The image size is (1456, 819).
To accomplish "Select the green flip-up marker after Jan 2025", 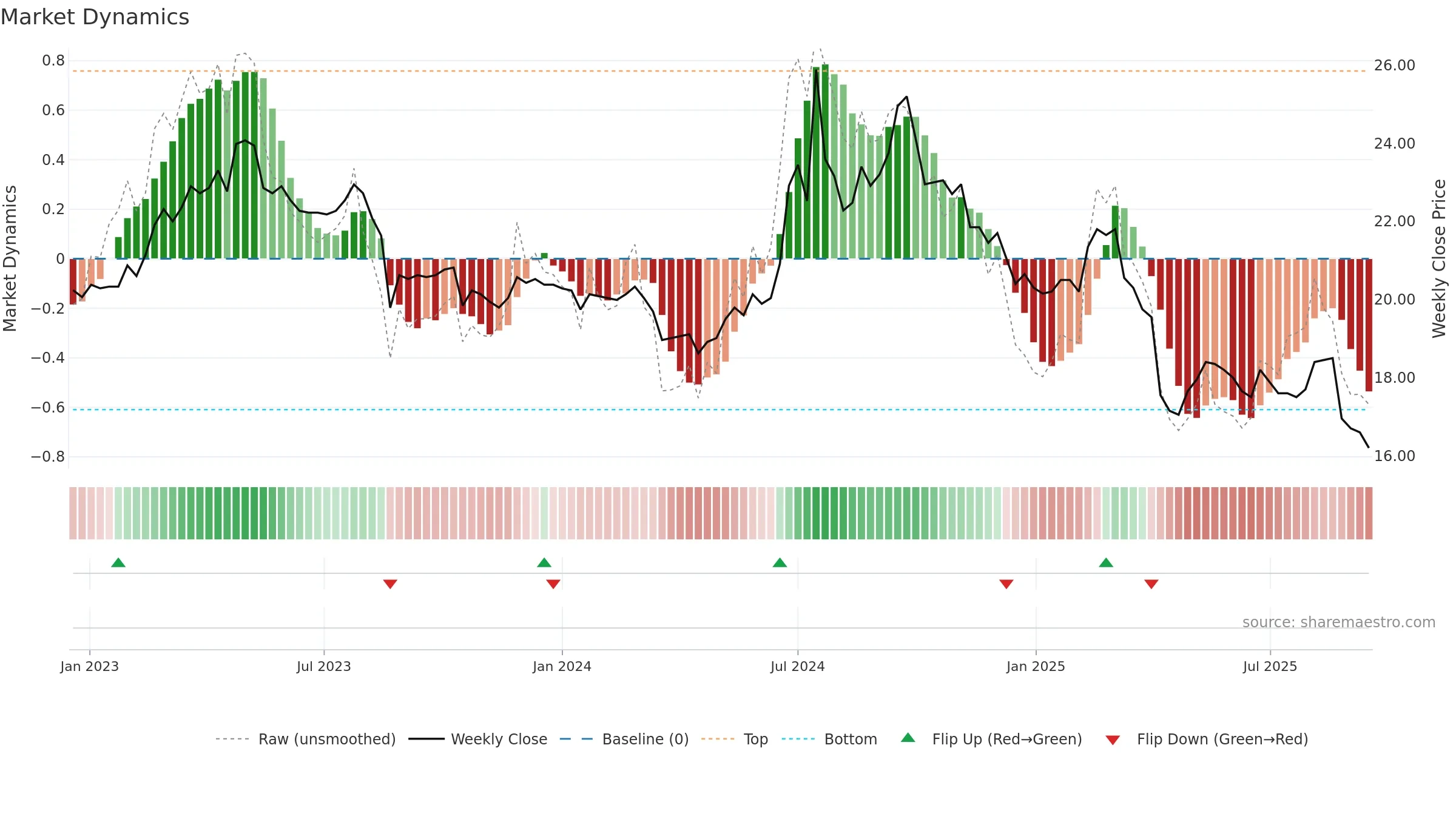I will [1106, 562].
